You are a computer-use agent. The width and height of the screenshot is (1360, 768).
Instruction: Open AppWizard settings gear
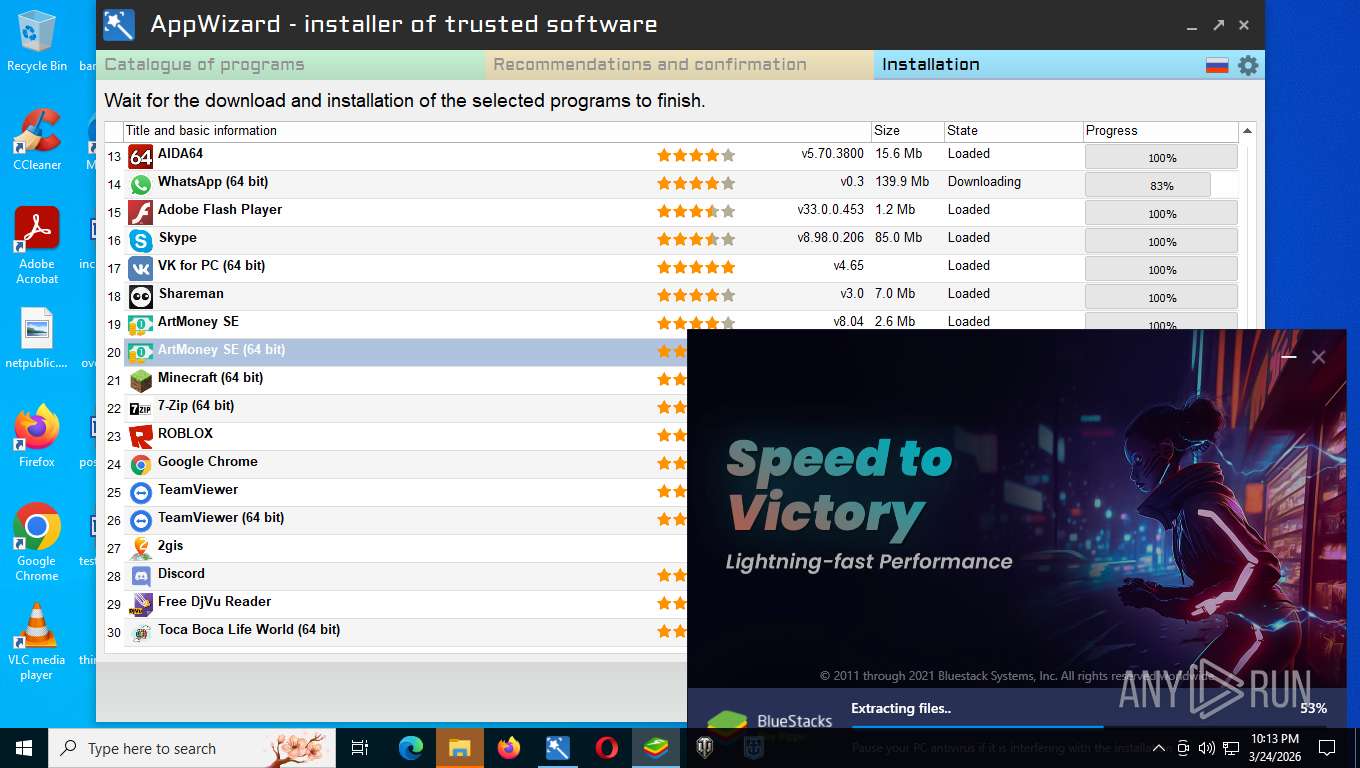[1248, 65]
